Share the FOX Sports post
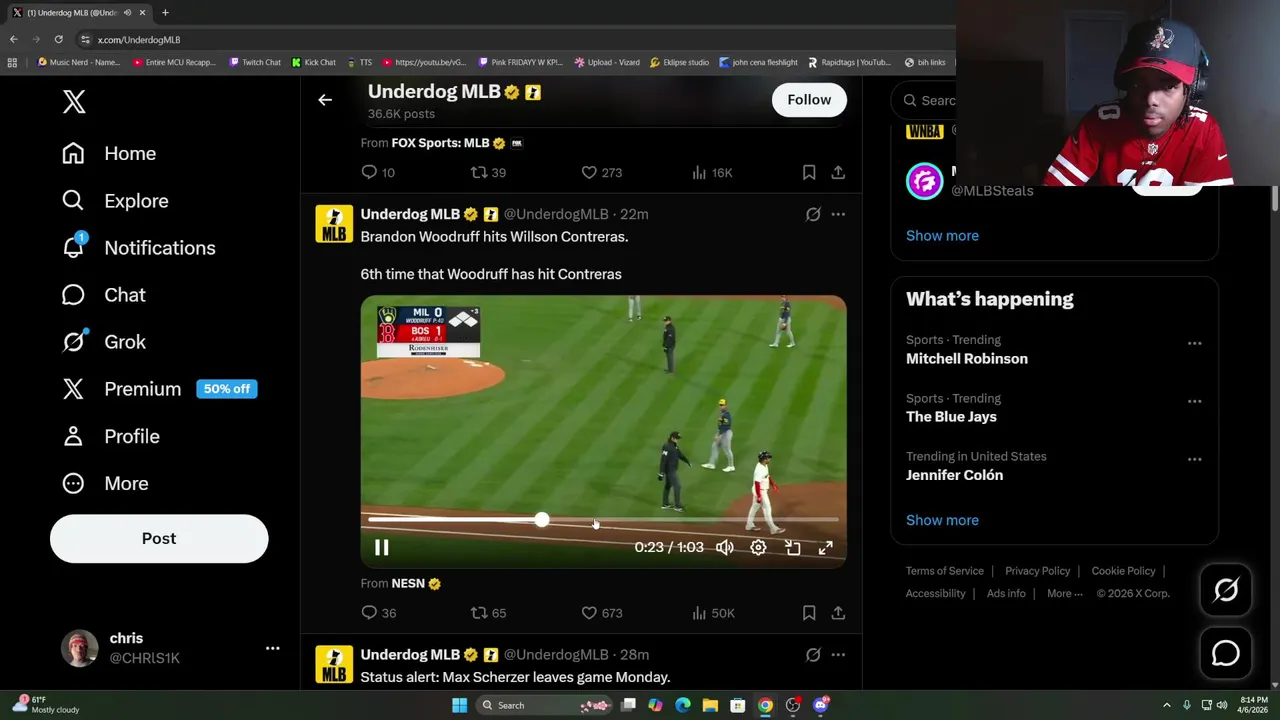Image resolution: width=1280 pixels, height=720 pixels. click(x=838, y=173)
